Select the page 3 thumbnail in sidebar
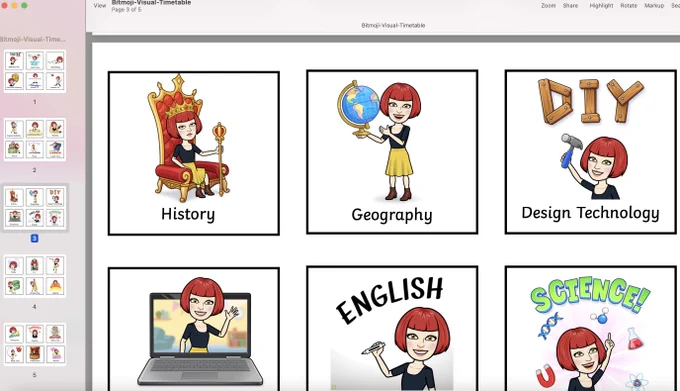Viewport: 680px width, 391px height. coord(35,208)
